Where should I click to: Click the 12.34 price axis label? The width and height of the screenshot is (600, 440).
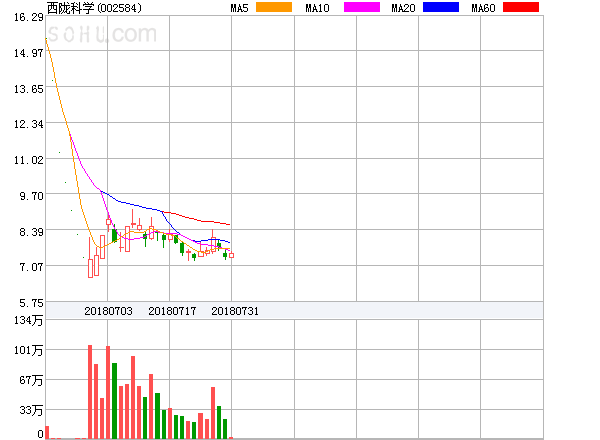29,124
